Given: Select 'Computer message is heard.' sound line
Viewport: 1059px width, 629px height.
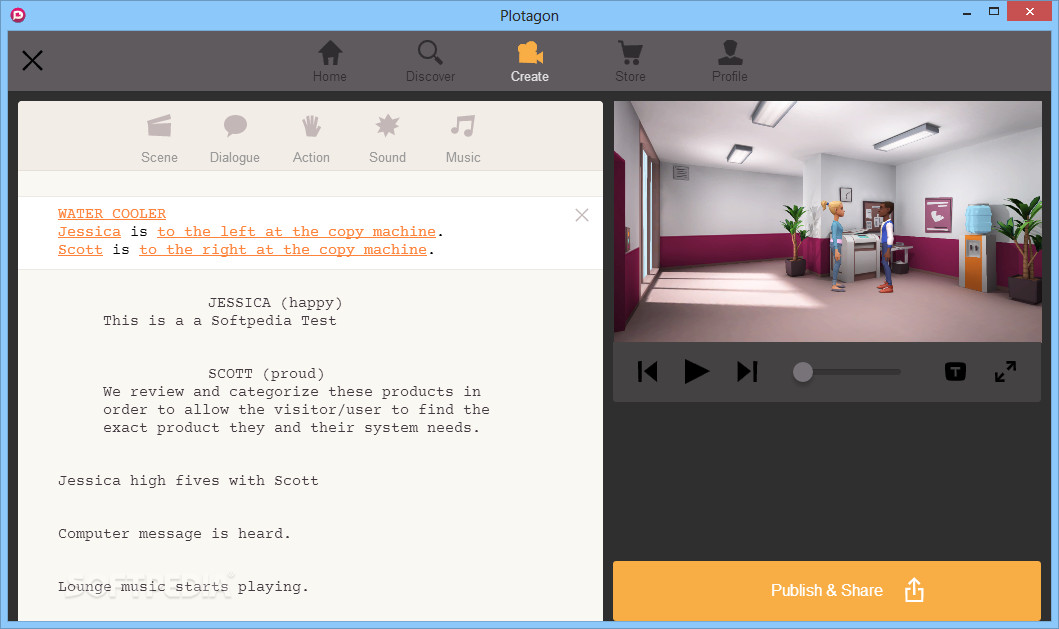Looking at the screenshot, I should click(174, 534).
